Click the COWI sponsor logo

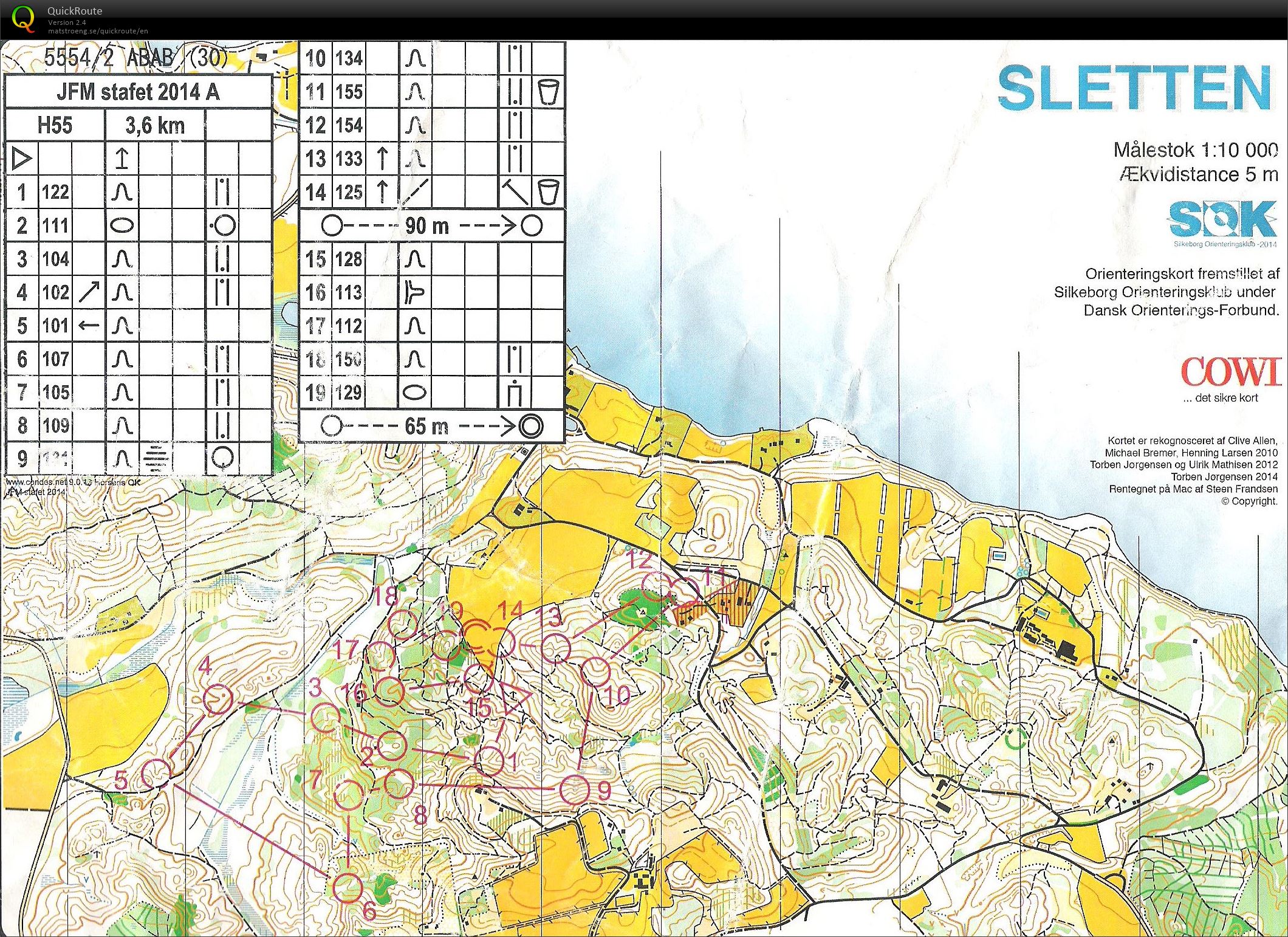point(1231,371)
